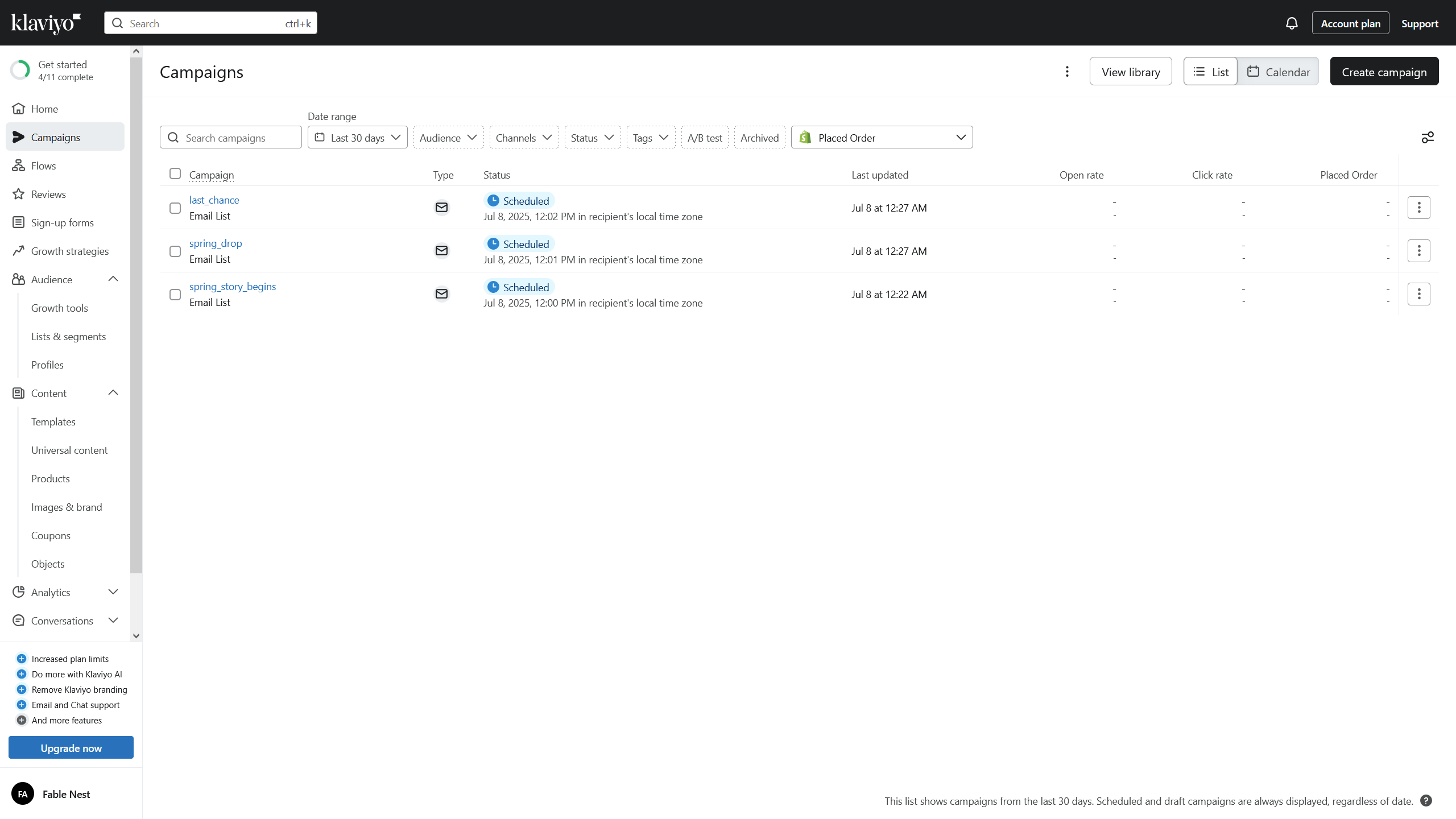Image resolution: width=1456 pixels, height=819 pixels.
Task: Open the column customization settings icon
Action: tap(1428, 138)
